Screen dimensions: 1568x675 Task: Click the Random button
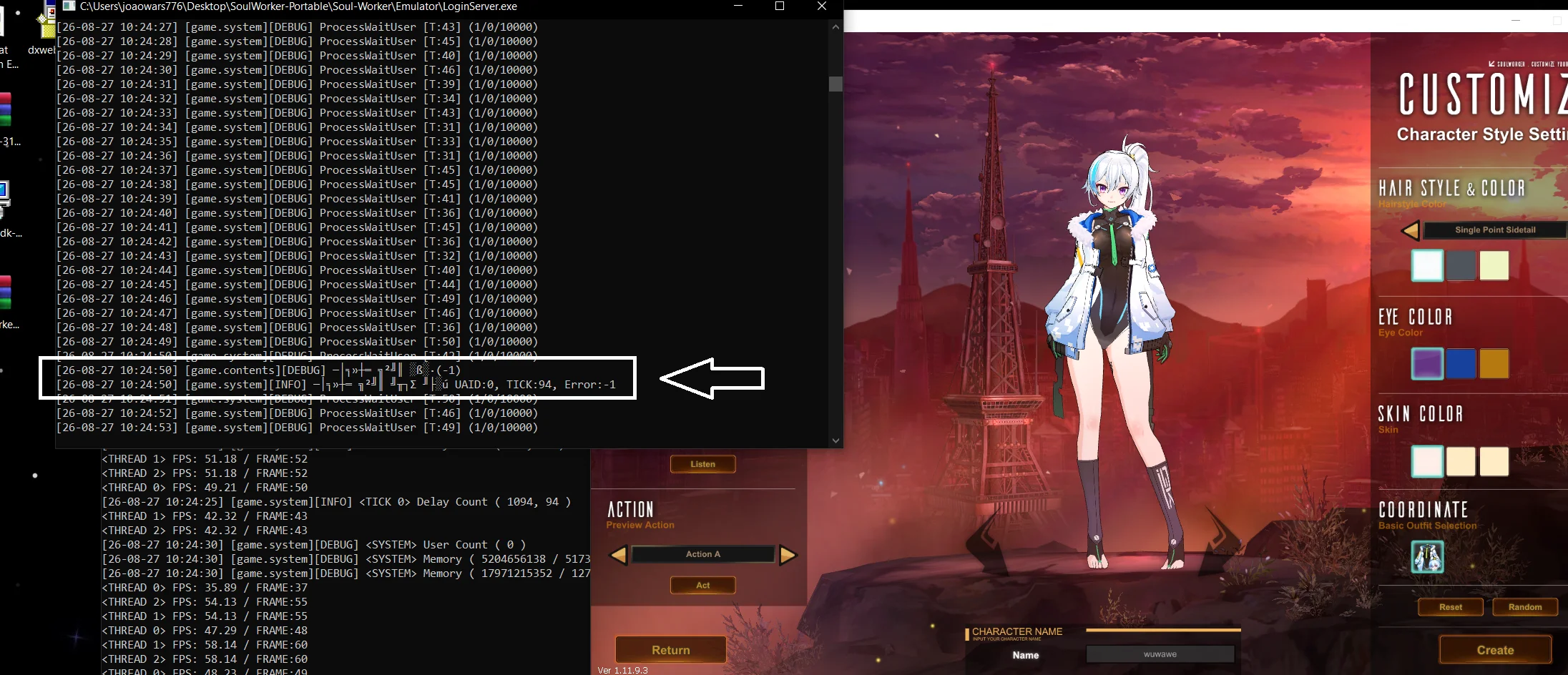1525,607
